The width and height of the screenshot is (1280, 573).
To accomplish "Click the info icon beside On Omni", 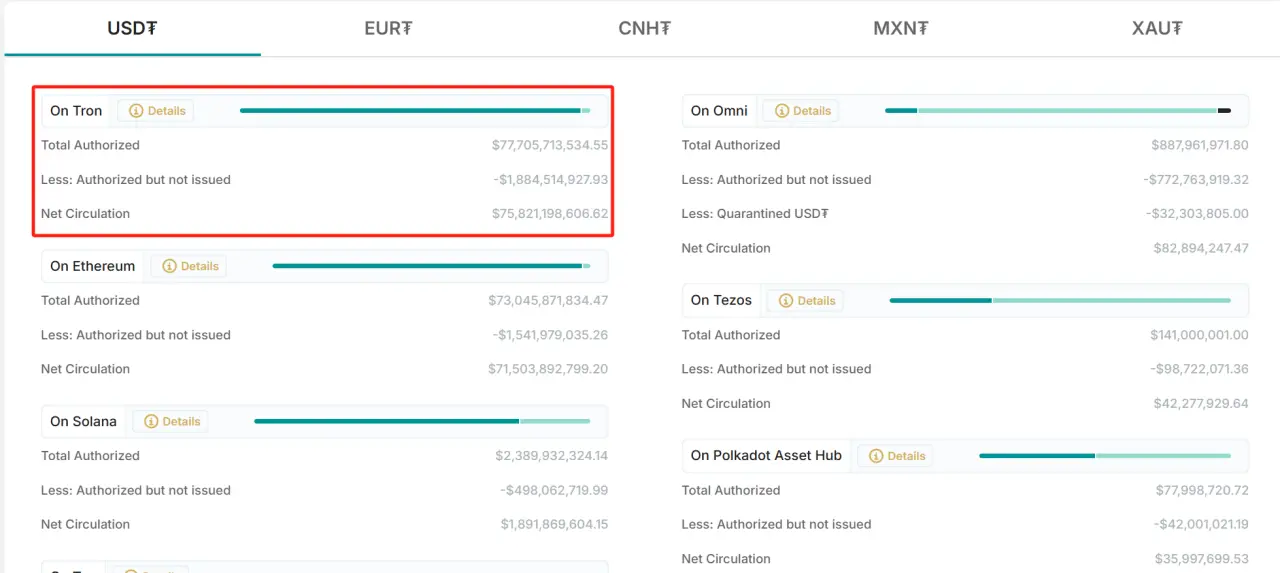I will point(782,111).
